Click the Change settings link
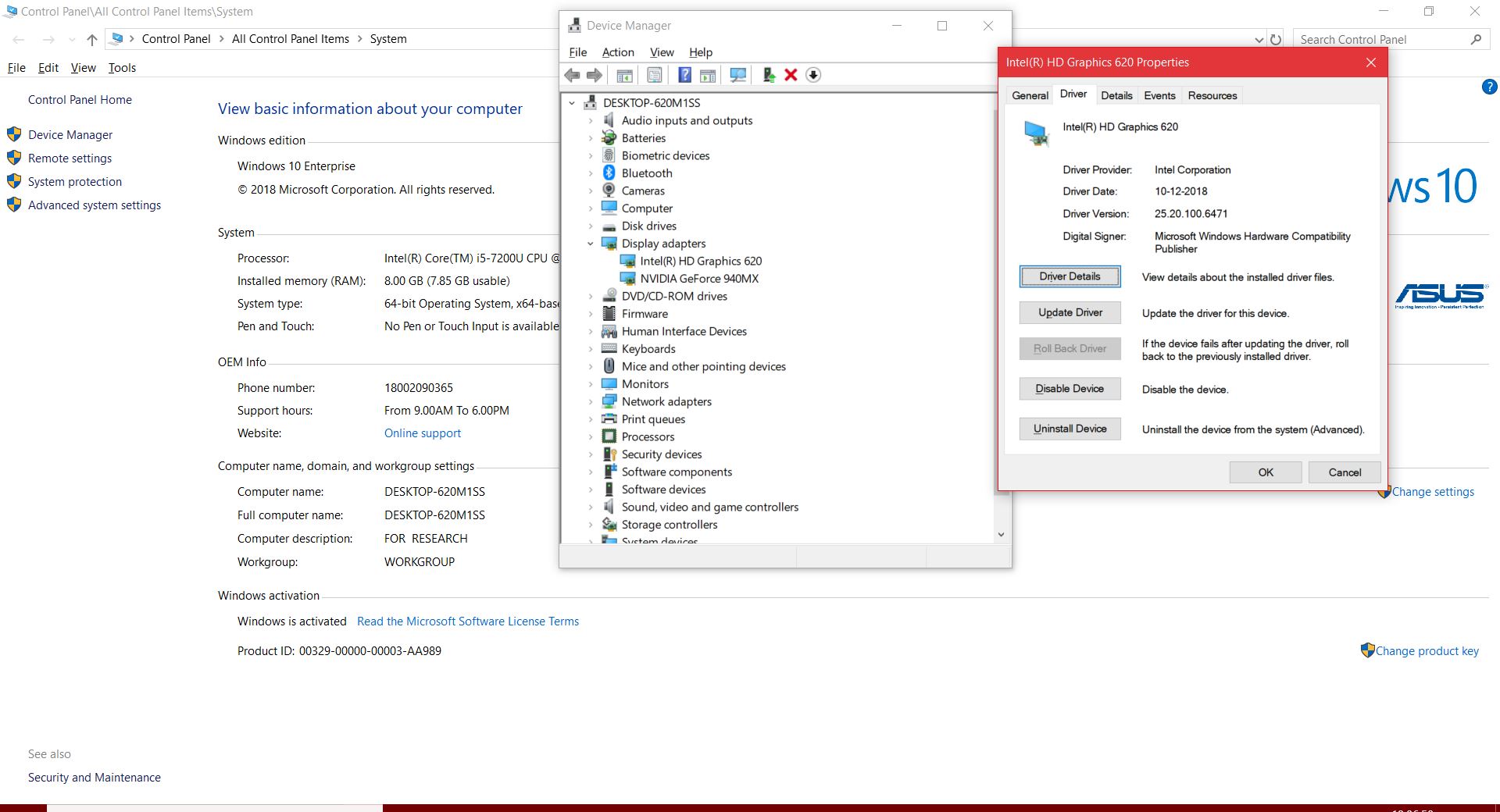 coord(1433,492)
